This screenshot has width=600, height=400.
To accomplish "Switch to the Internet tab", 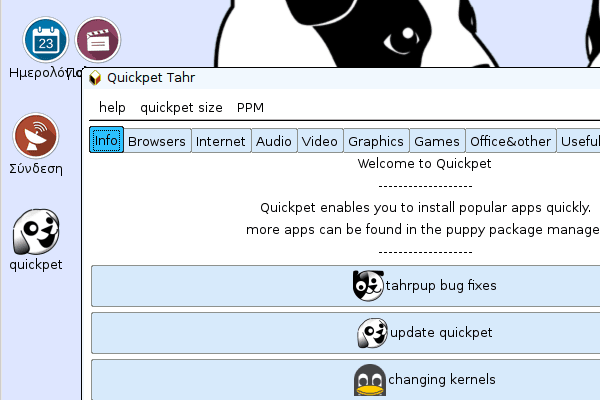I will pyautogui.click(x=221, y=141).
